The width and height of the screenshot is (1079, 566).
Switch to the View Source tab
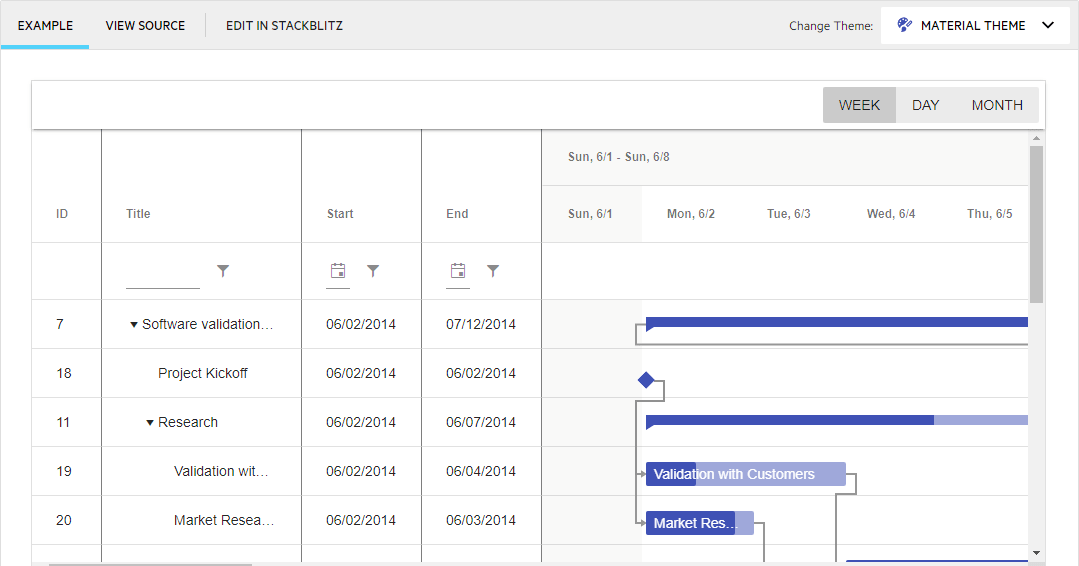click(145, 26)
